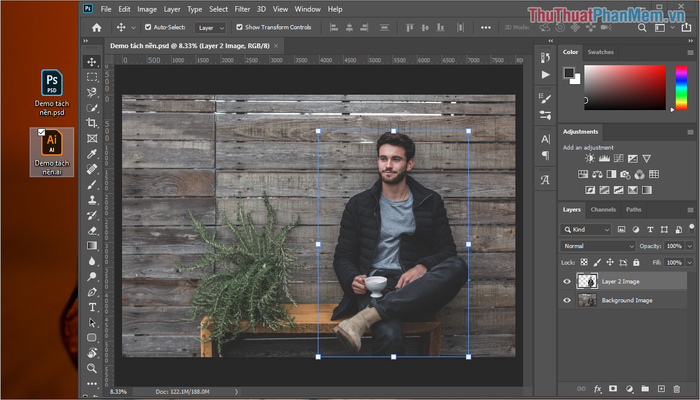Screen dimensions: 700x400
Task: Open the Color panel options menu
Action: tap(690, 52)
